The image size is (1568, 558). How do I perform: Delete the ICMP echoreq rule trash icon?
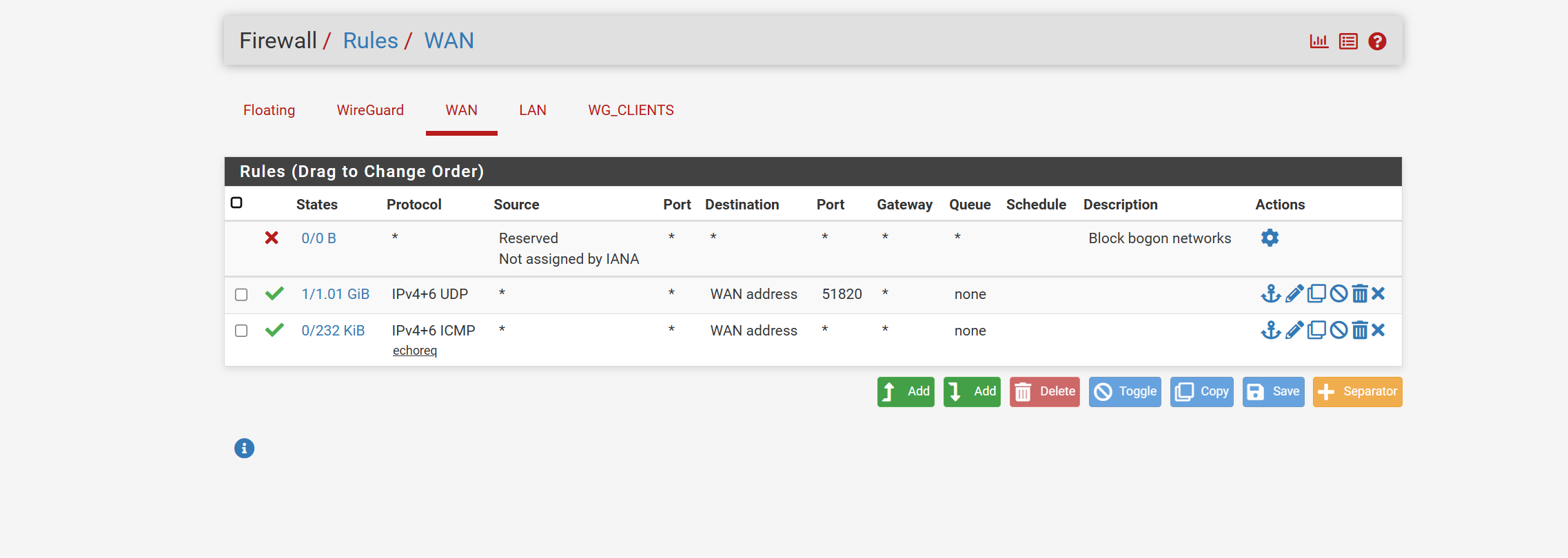pos(1360,331)
